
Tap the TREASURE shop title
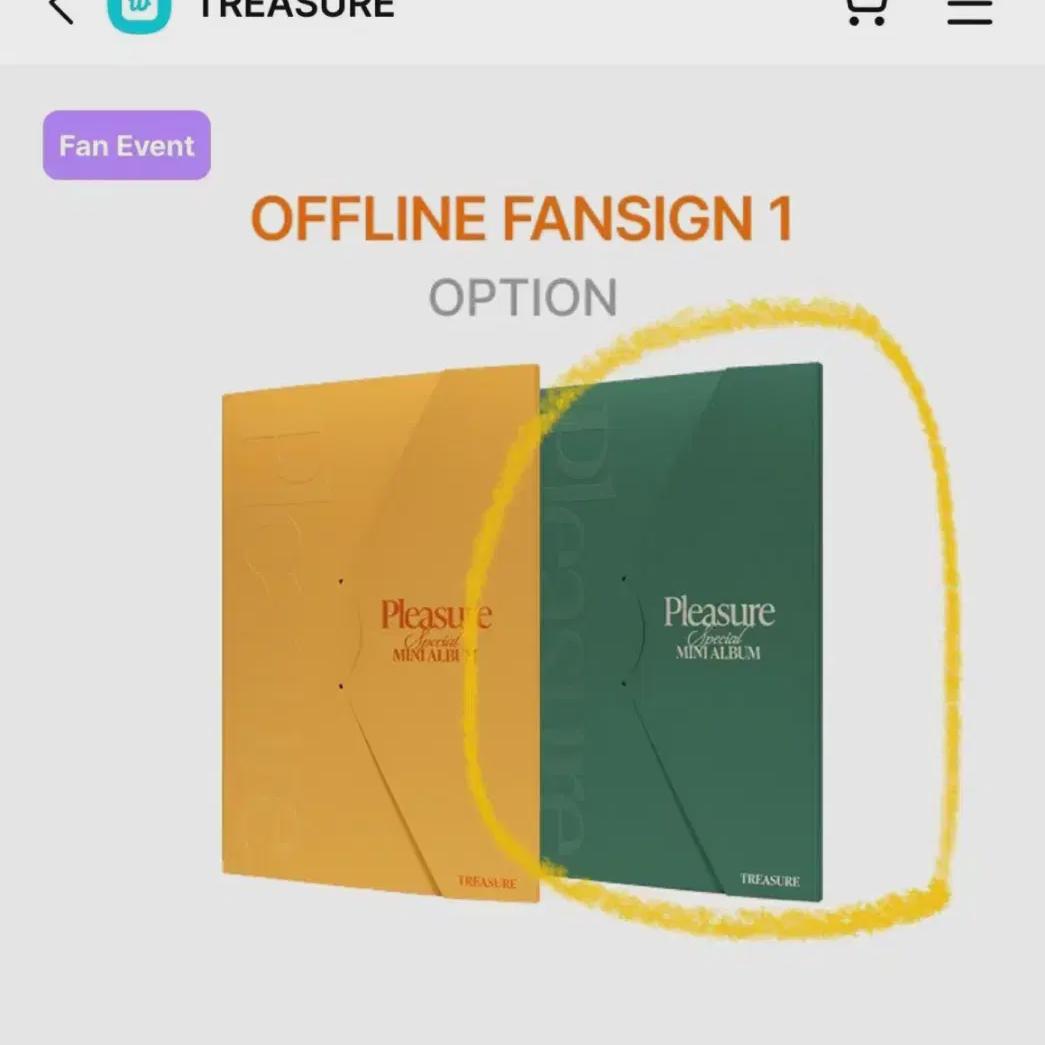[x=297, y=9]
